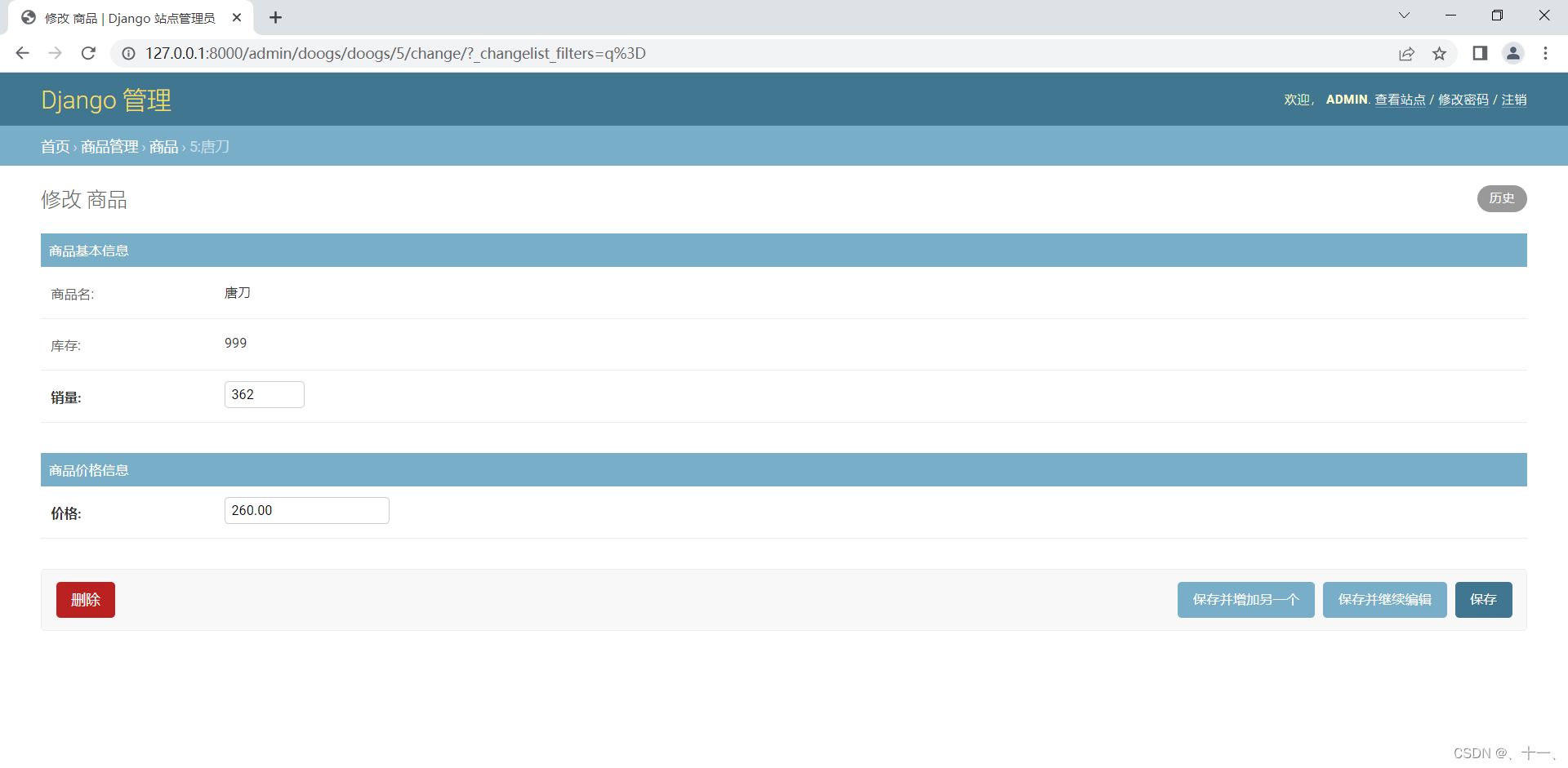The image size is (1568, 768).
Task: View 历史 history button
Action: coord(1502,198)
